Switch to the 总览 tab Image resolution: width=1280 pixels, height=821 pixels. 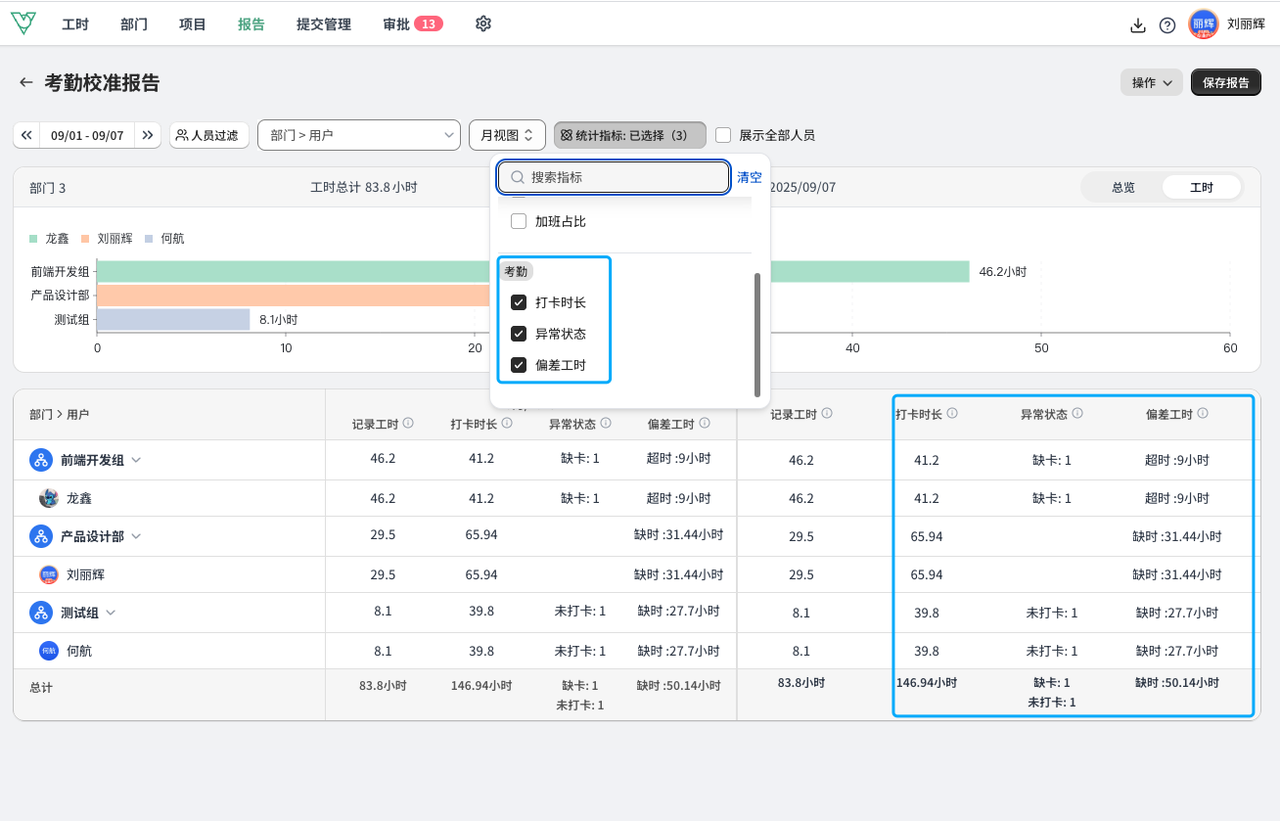[x=1122, y=187]
